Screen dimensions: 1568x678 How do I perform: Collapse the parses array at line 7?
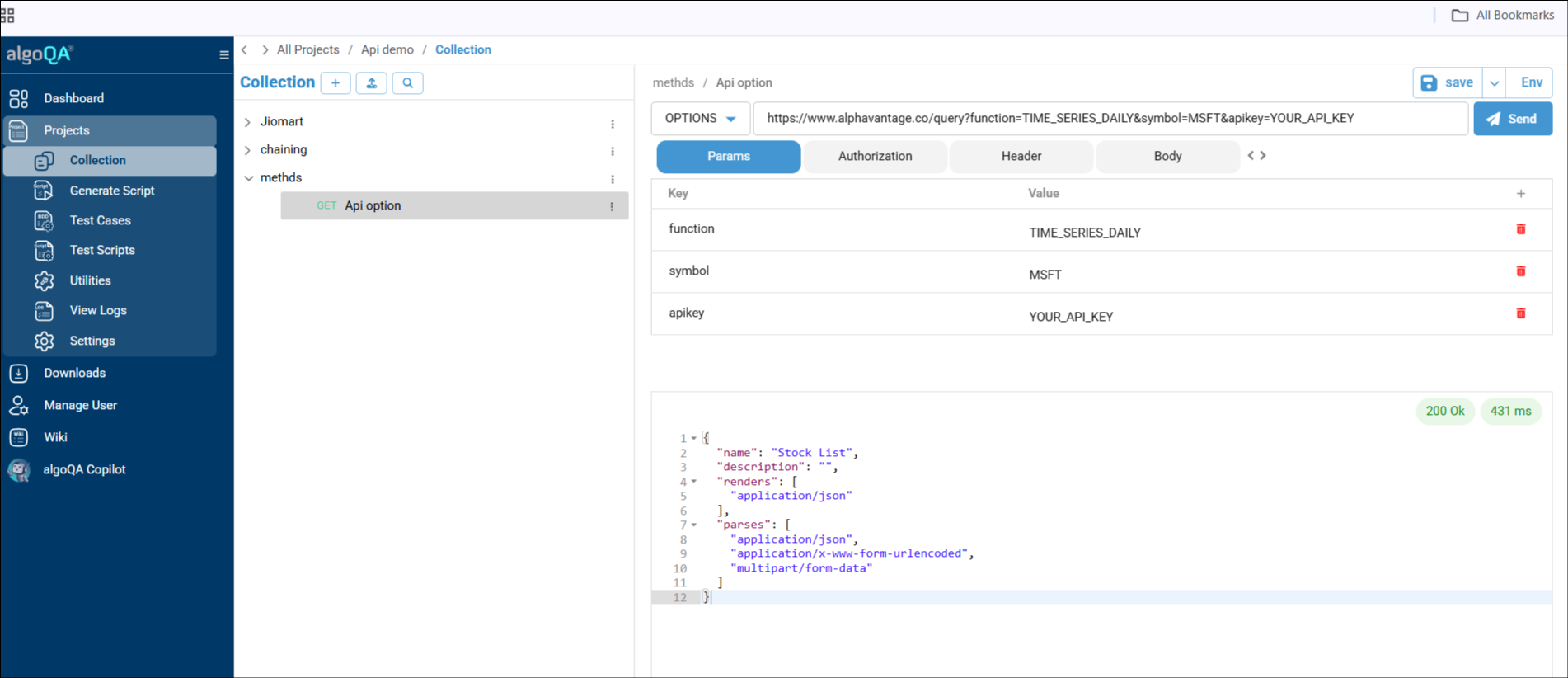694,525
